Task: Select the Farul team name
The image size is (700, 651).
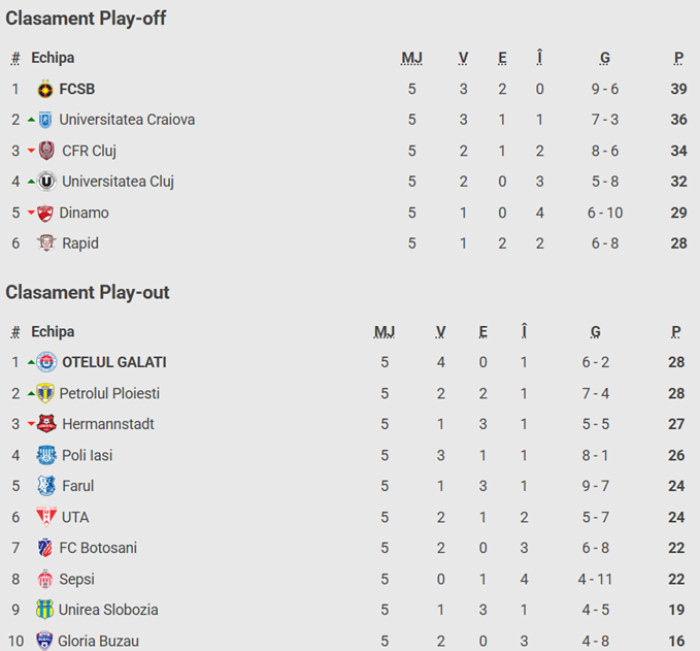Action: tap(78, 486)
